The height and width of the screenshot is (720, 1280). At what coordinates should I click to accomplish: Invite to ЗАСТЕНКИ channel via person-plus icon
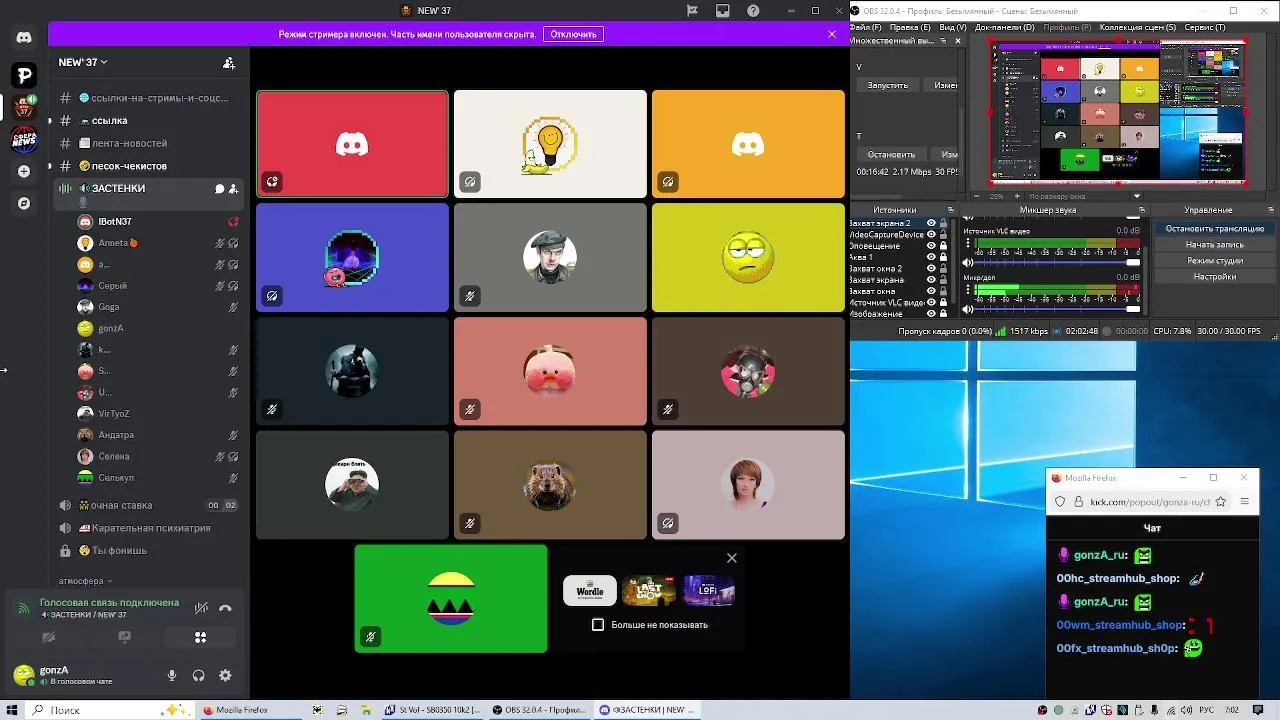click(233, 188)
